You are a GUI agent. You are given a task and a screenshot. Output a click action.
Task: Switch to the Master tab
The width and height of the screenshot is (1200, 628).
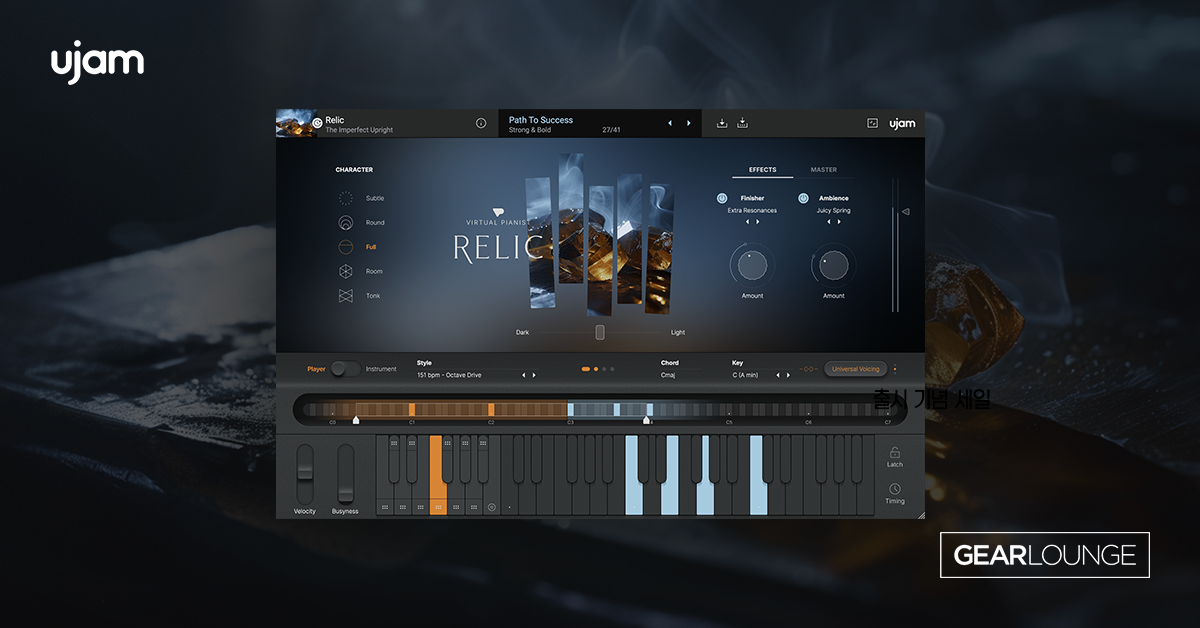tap(824, 169)
